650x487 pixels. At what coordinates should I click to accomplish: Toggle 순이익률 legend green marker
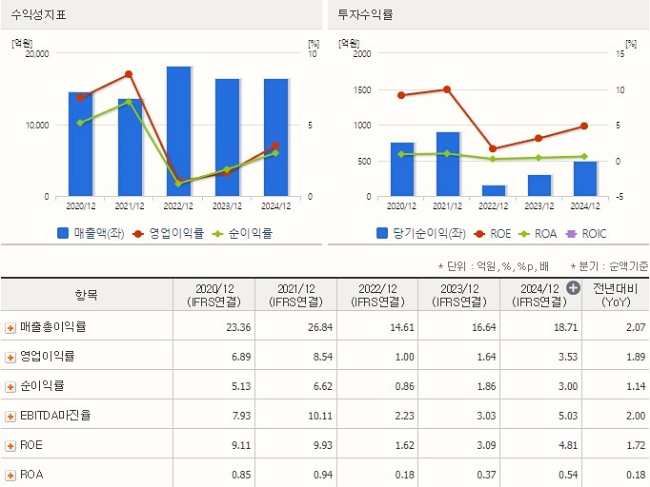(218, 234)
